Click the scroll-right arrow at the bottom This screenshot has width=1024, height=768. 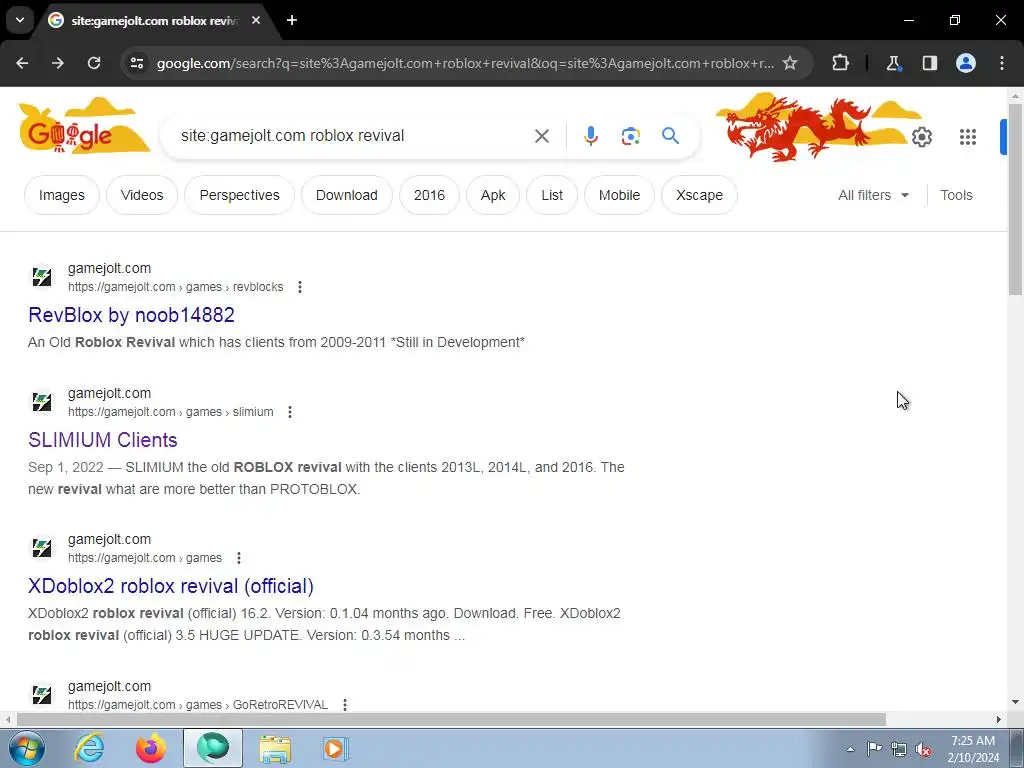tap(999, 720)
